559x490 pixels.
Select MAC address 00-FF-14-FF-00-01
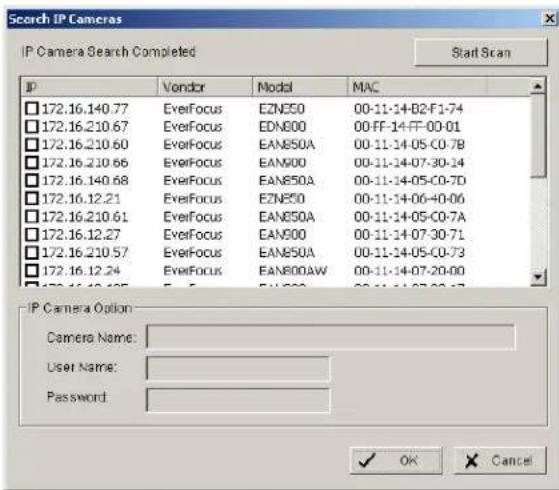pos(407,127)
